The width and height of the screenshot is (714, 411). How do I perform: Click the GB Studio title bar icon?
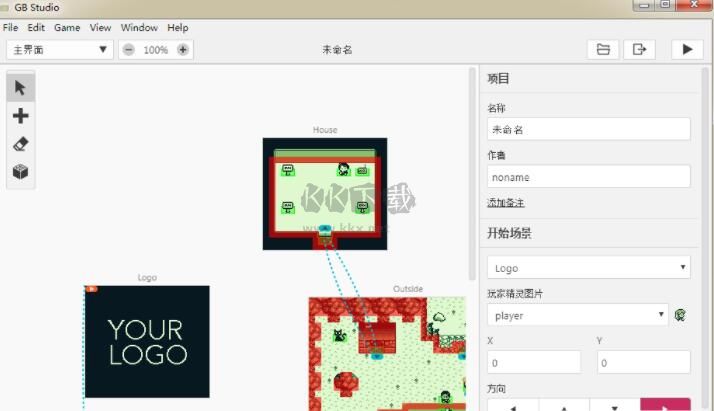(5, 7)
